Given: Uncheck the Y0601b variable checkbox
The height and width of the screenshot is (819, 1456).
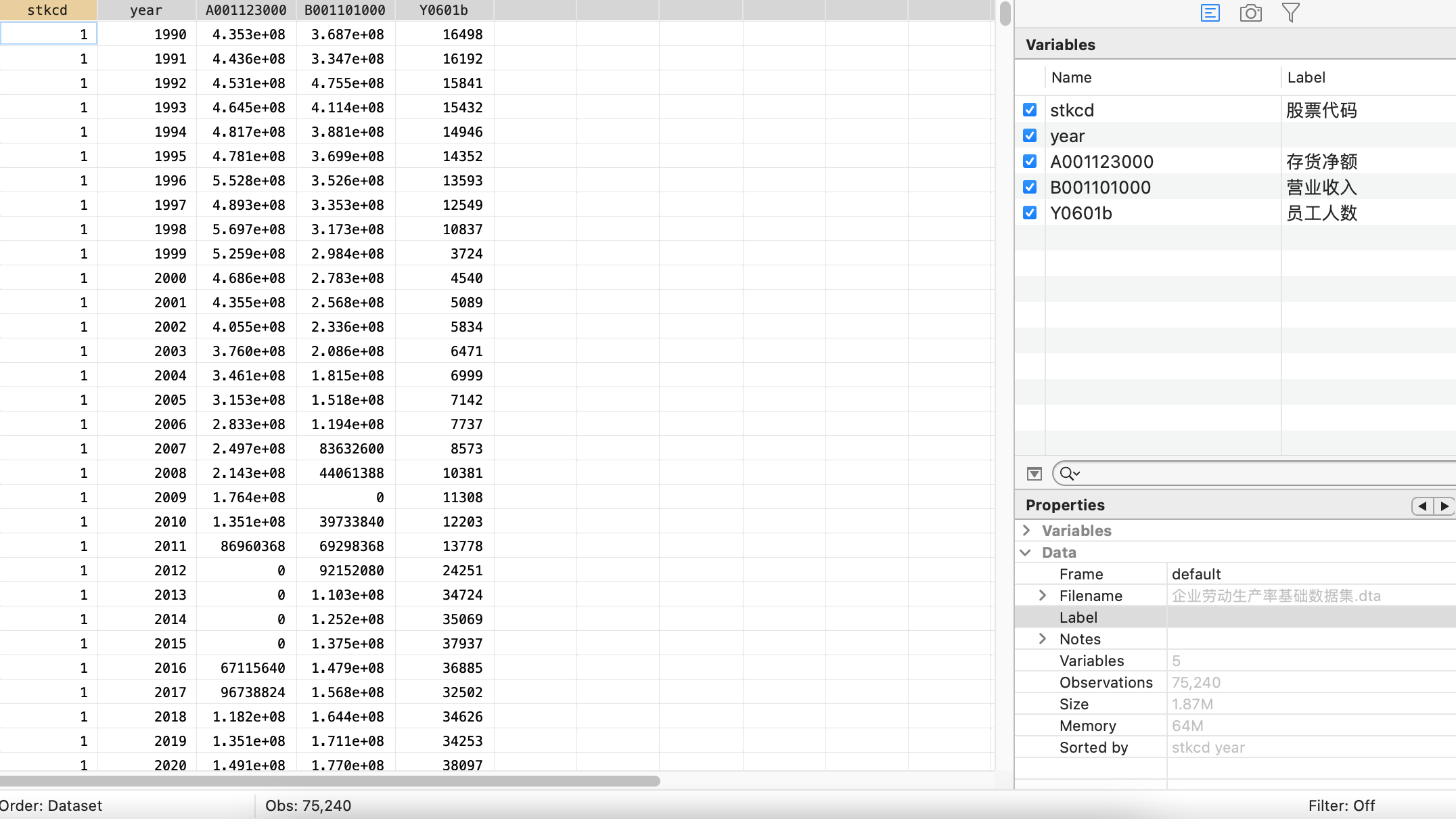Looking at the screenshot, I should [x=1030, y=213].
